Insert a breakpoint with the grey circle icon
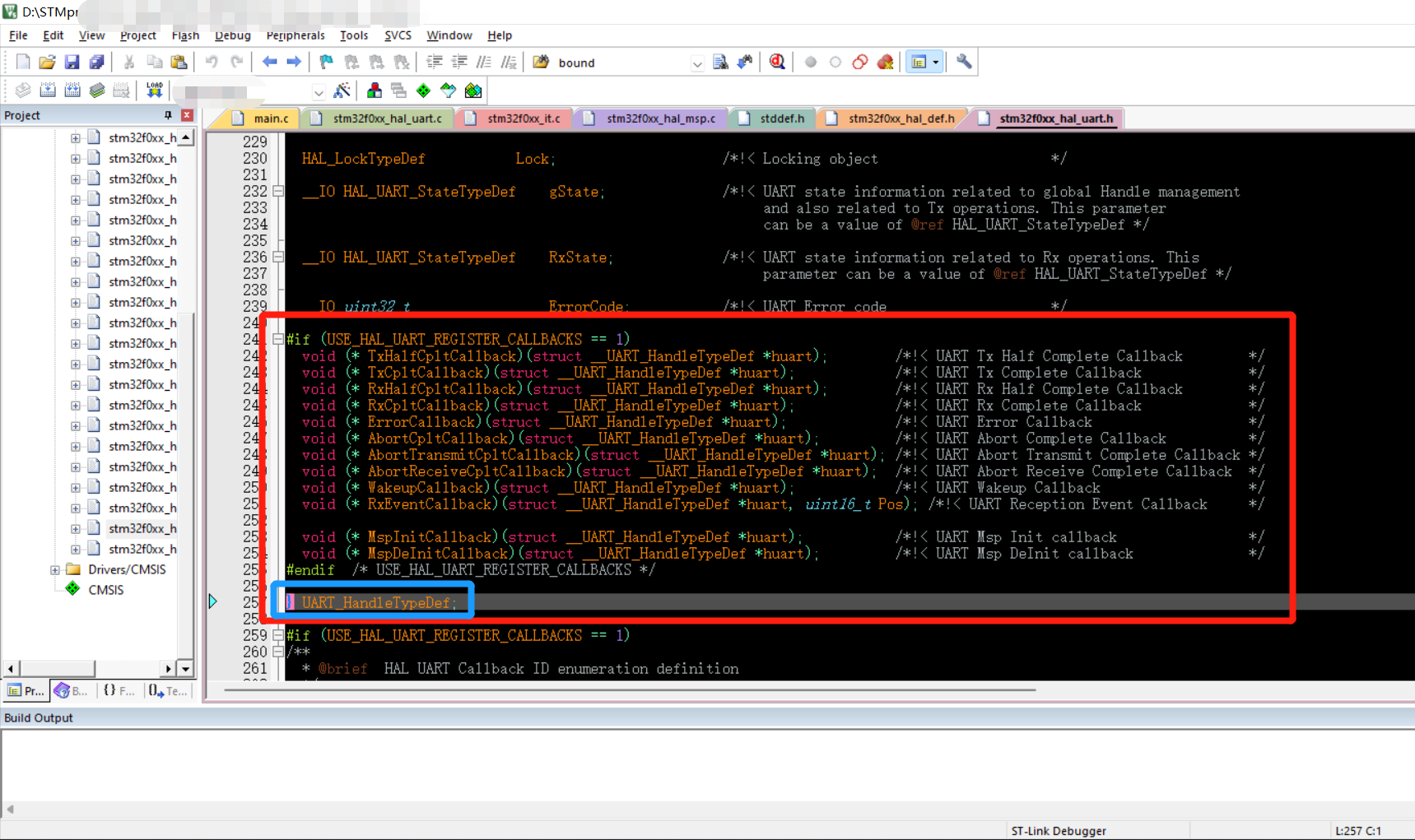 [811, 62]
